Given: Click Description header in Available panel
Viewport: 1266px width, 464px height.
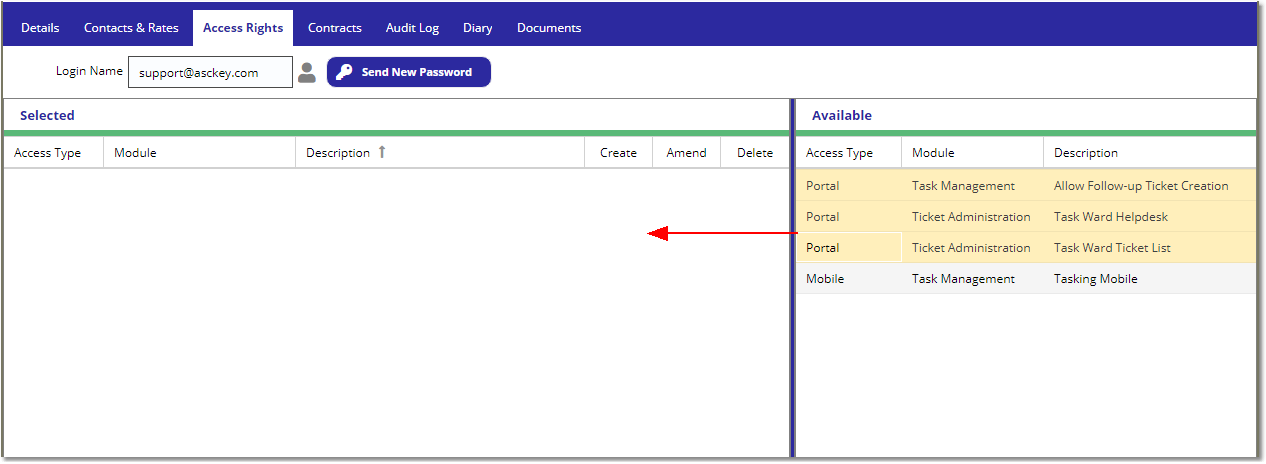Looking at the screenshot, I should tap(1150, 153).
